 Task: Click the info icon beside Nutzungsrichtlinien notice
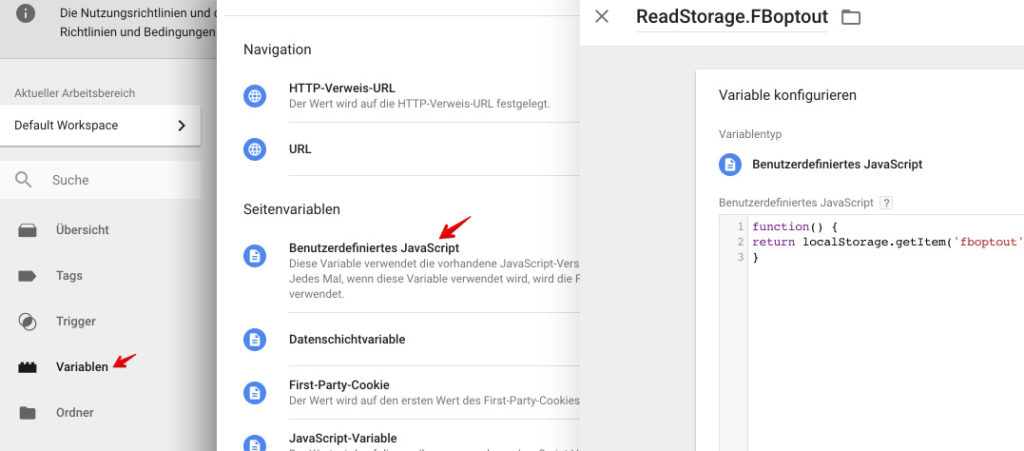(25, 13)
